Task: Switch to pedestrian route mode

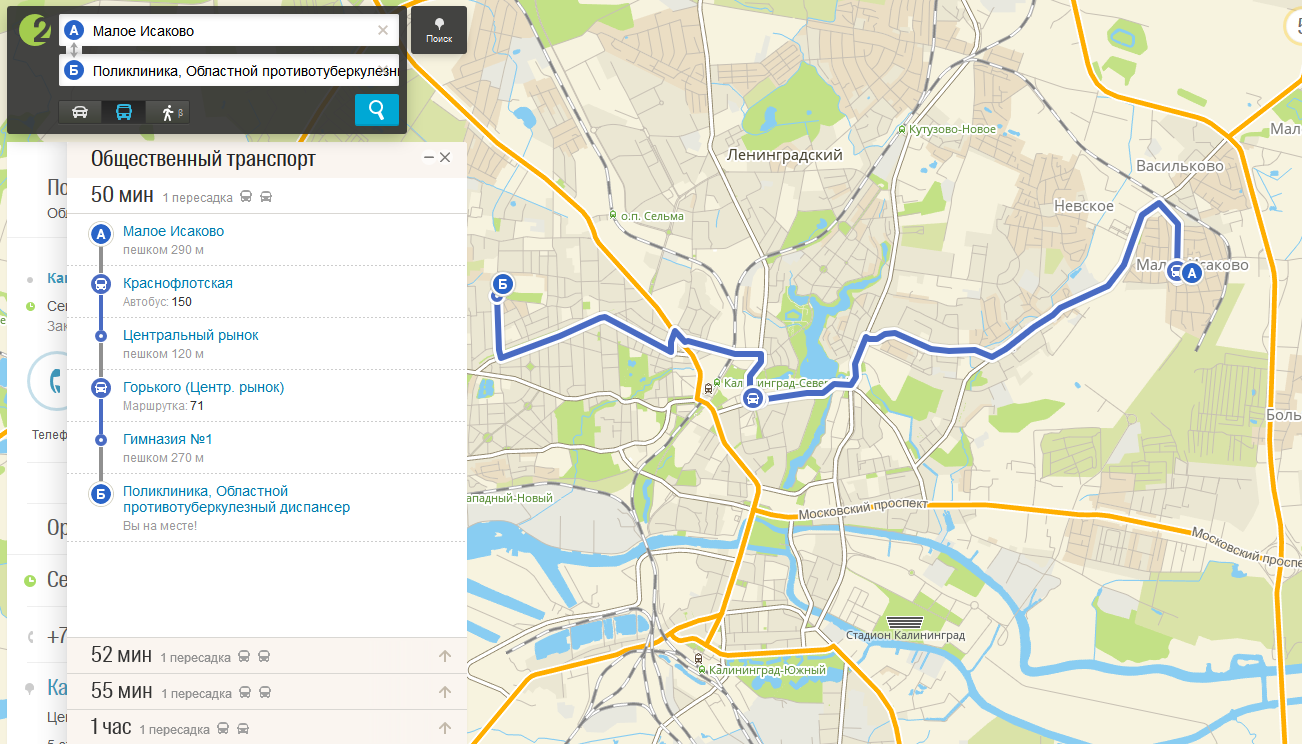Action: 168,112
